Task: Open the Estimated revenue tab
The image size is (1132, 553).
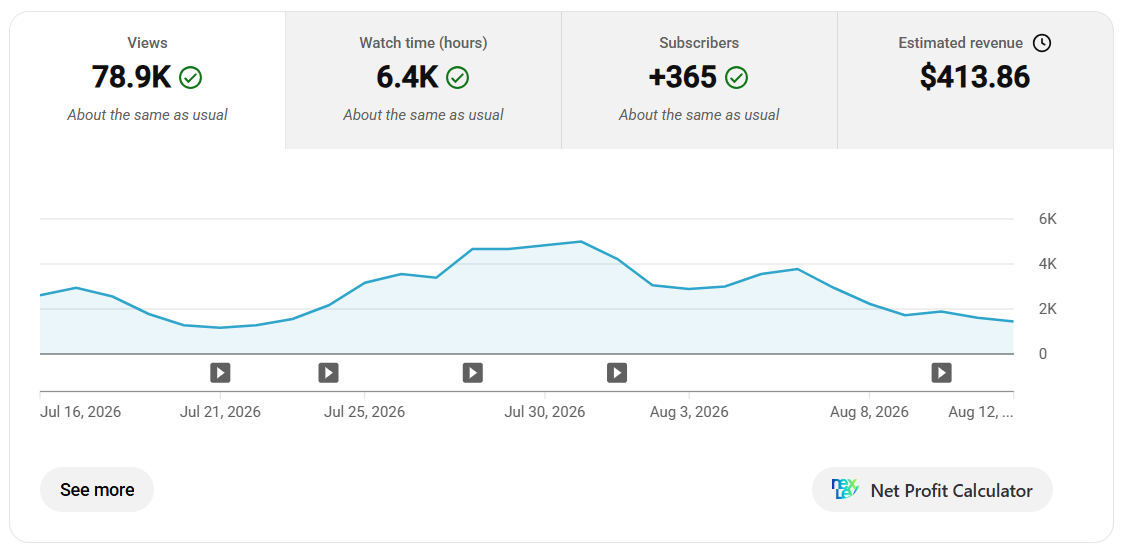Action: pyautogui.click(x=975, y=80)
